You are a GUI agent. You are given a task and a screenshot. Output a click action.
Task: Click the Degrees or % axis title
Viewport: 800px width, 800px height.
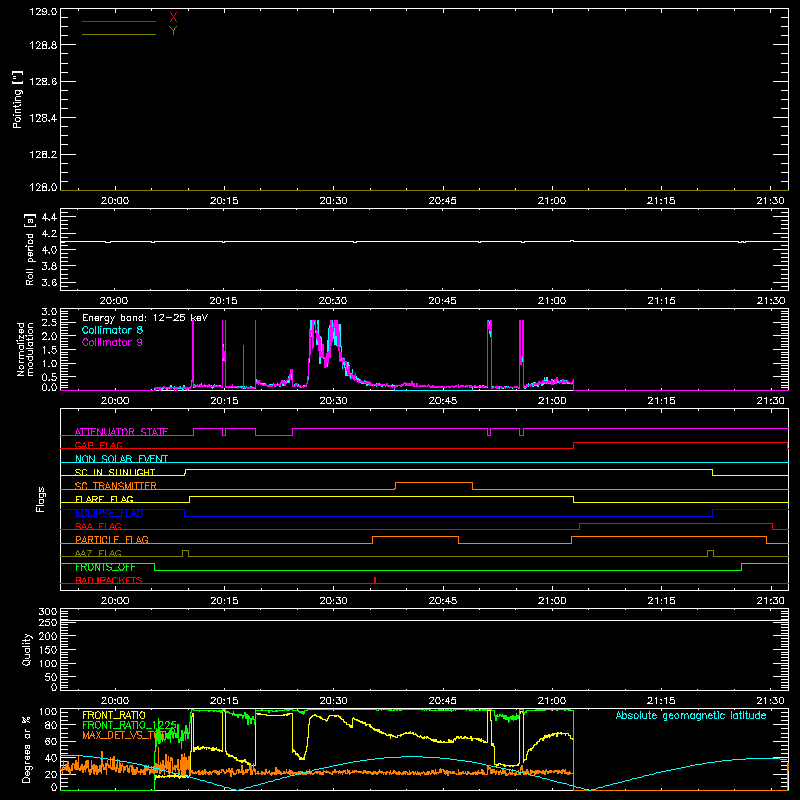point(26,750)
